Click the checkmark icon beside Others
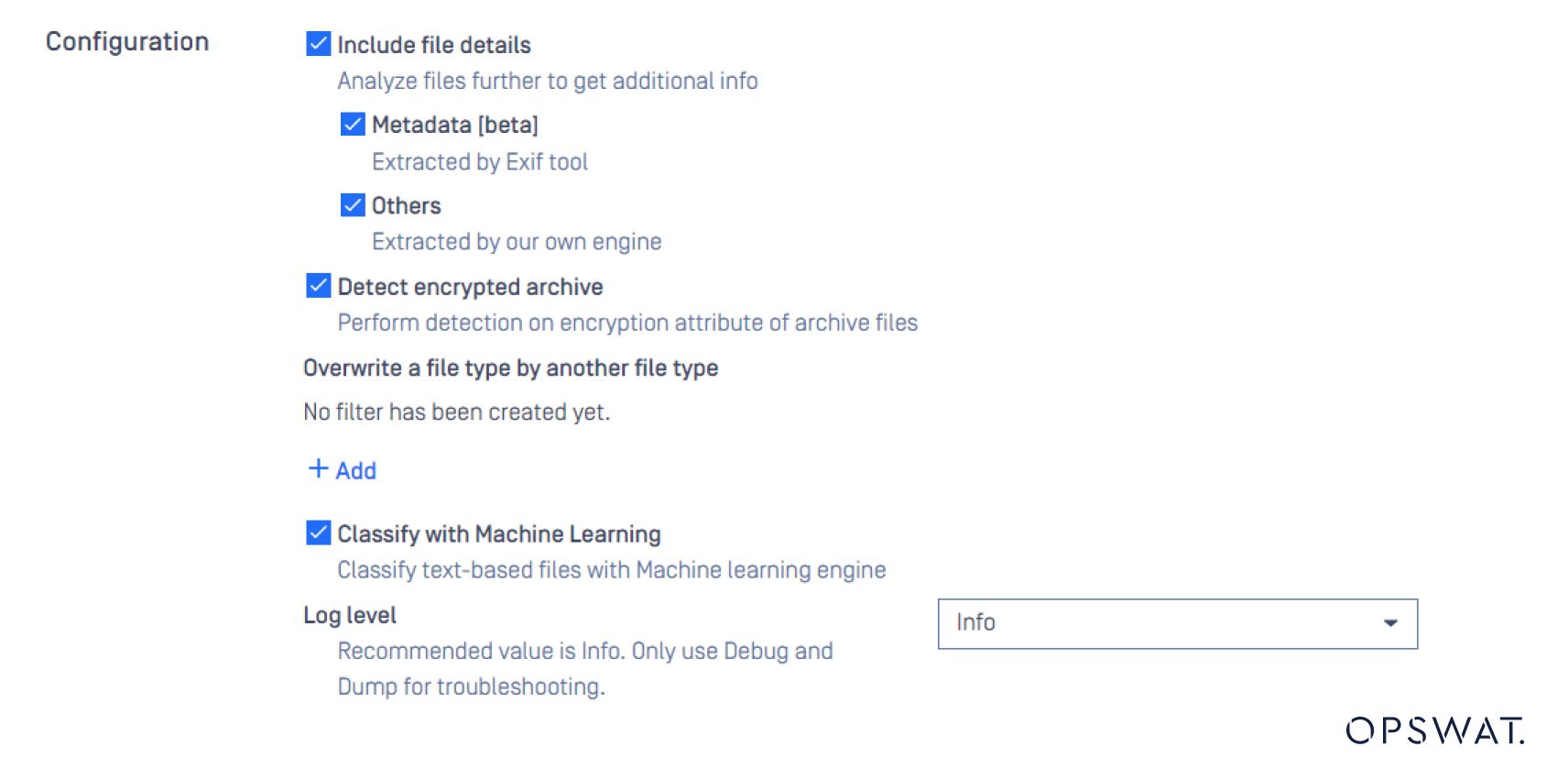This screenshot has height=779, width=1568. pos(351,205)
